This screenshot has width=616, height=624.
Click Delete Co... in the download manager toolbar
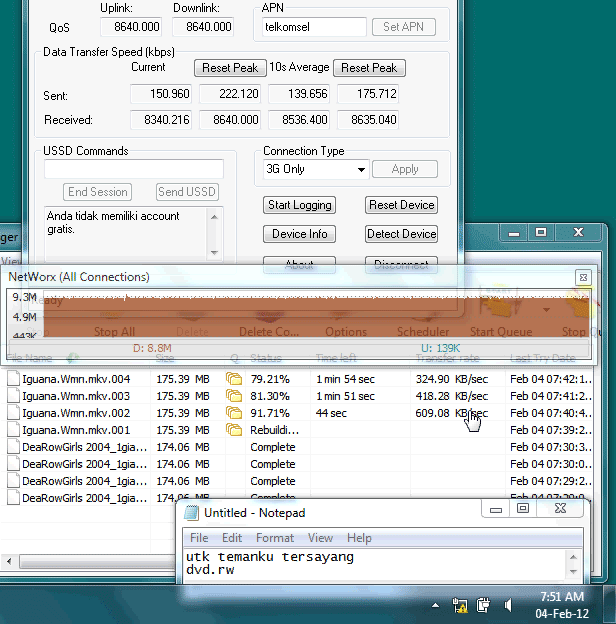(x=269, y=332)
